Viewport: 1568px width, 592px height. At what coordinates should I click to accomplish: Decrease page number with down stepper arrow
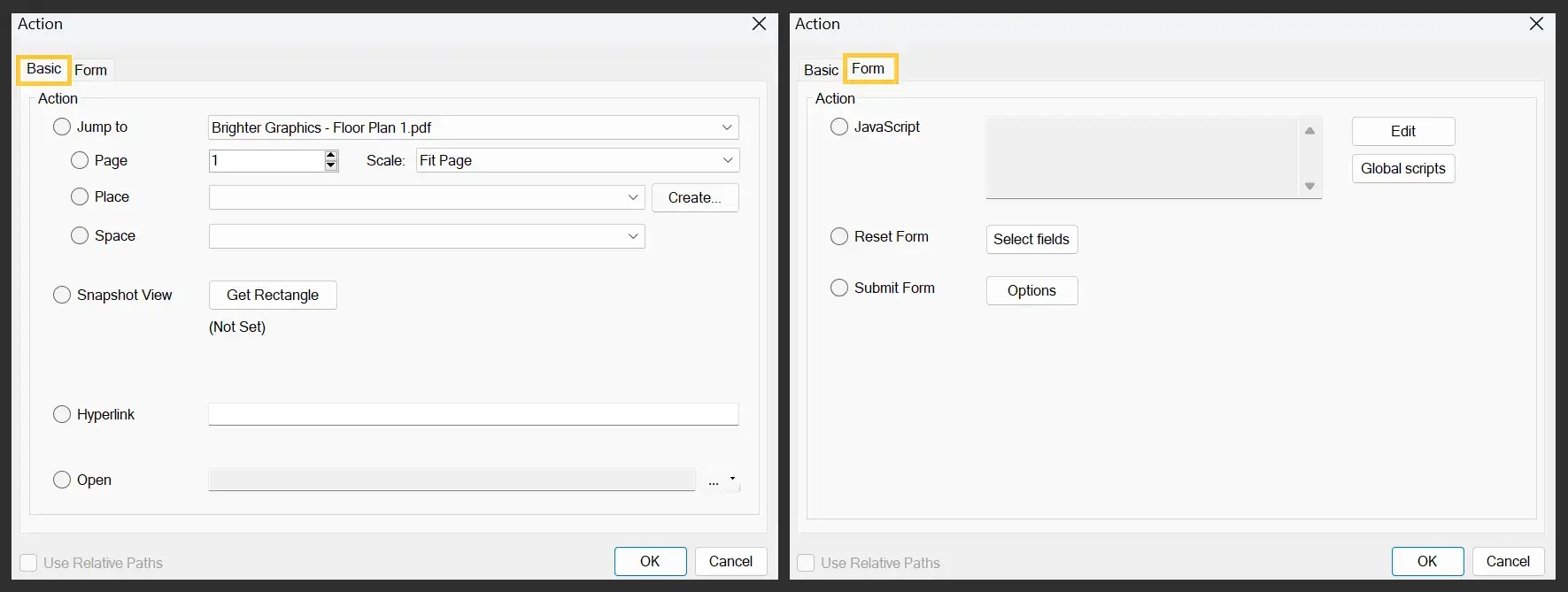click(331, 165)
